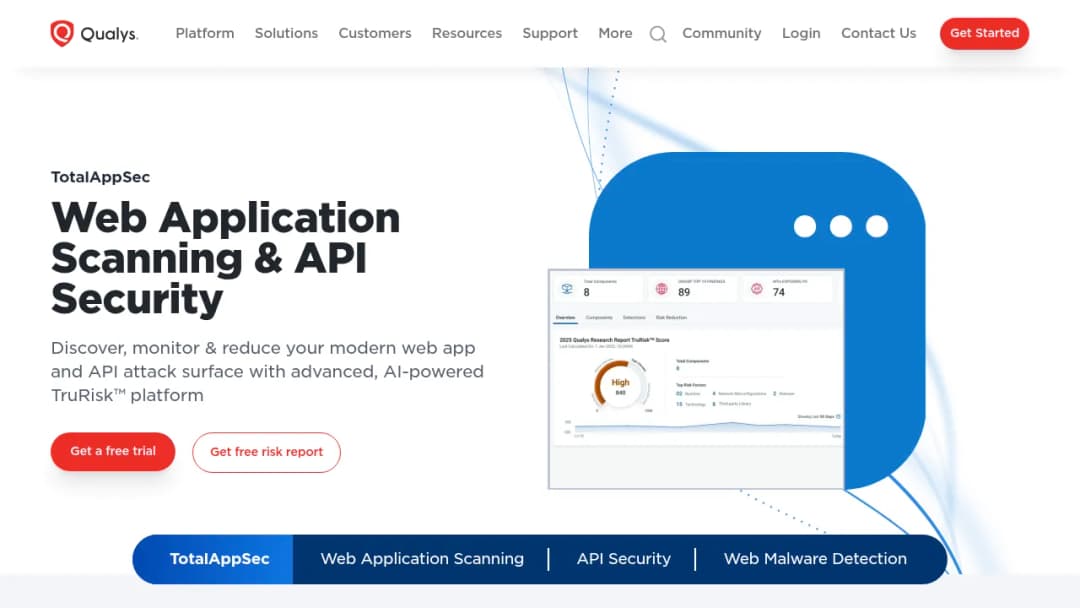The image size is (1080, 608).
Task: Switch to Web Malware Detection tab
Action: [x=815, y=559]
